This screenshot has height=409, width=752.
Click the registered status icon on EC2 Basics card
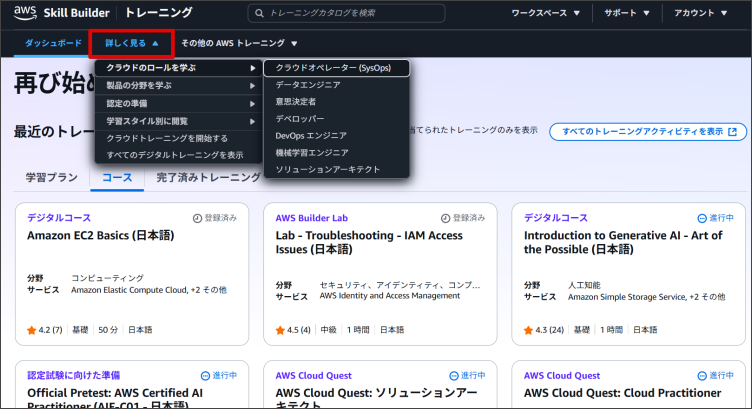(197, 218)
